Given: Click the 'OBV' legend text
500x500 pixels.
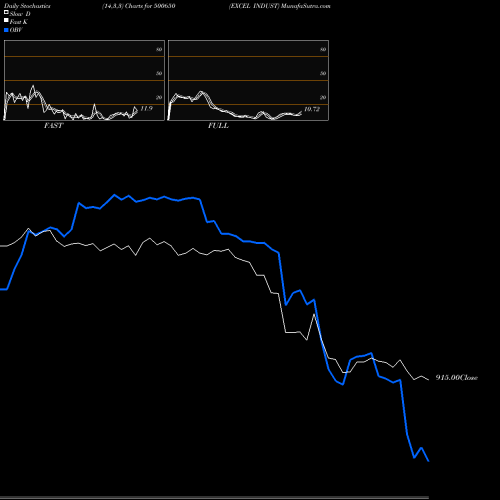Looking at the screenshot, I should click(16, 30).
